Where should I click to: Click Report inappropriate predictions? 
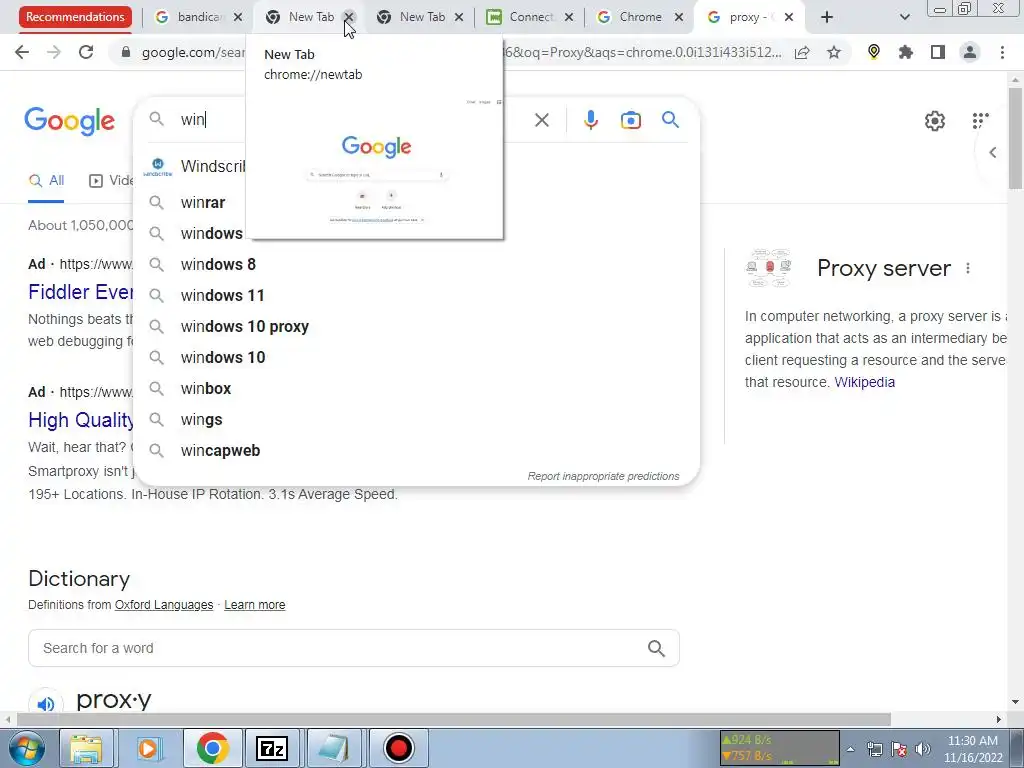pyautogui.click(x=603, y=476)
